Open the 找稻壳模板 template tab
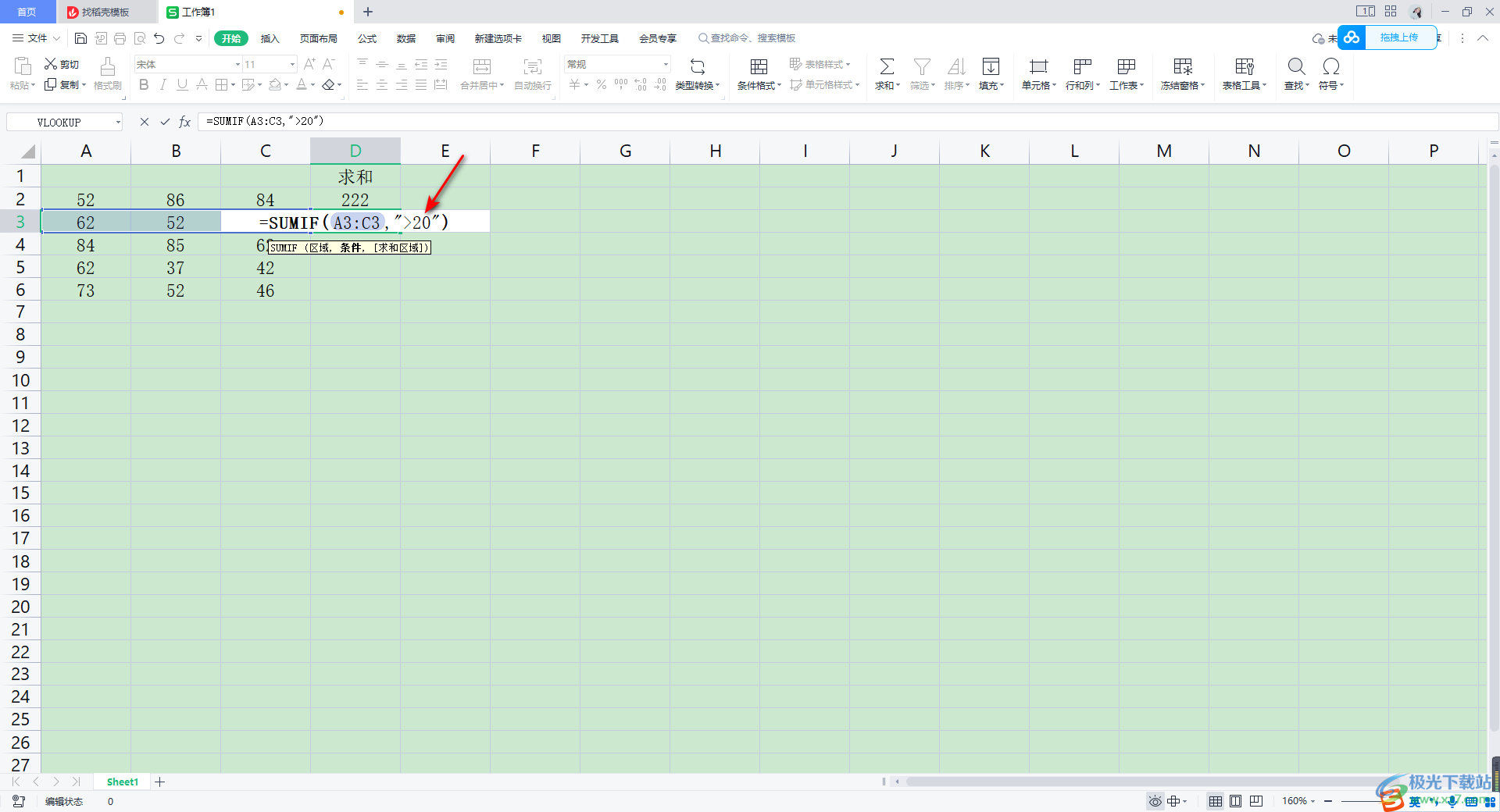The width and height of the screenshot is (1500, 812). coord(105,12)
